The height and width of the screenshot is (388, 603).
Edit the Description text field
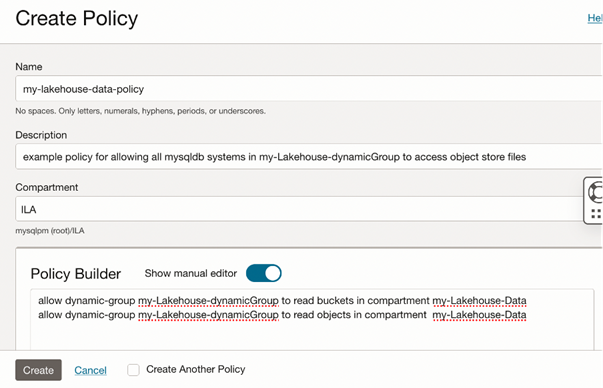pyautogui.click(x=309, y=157)
